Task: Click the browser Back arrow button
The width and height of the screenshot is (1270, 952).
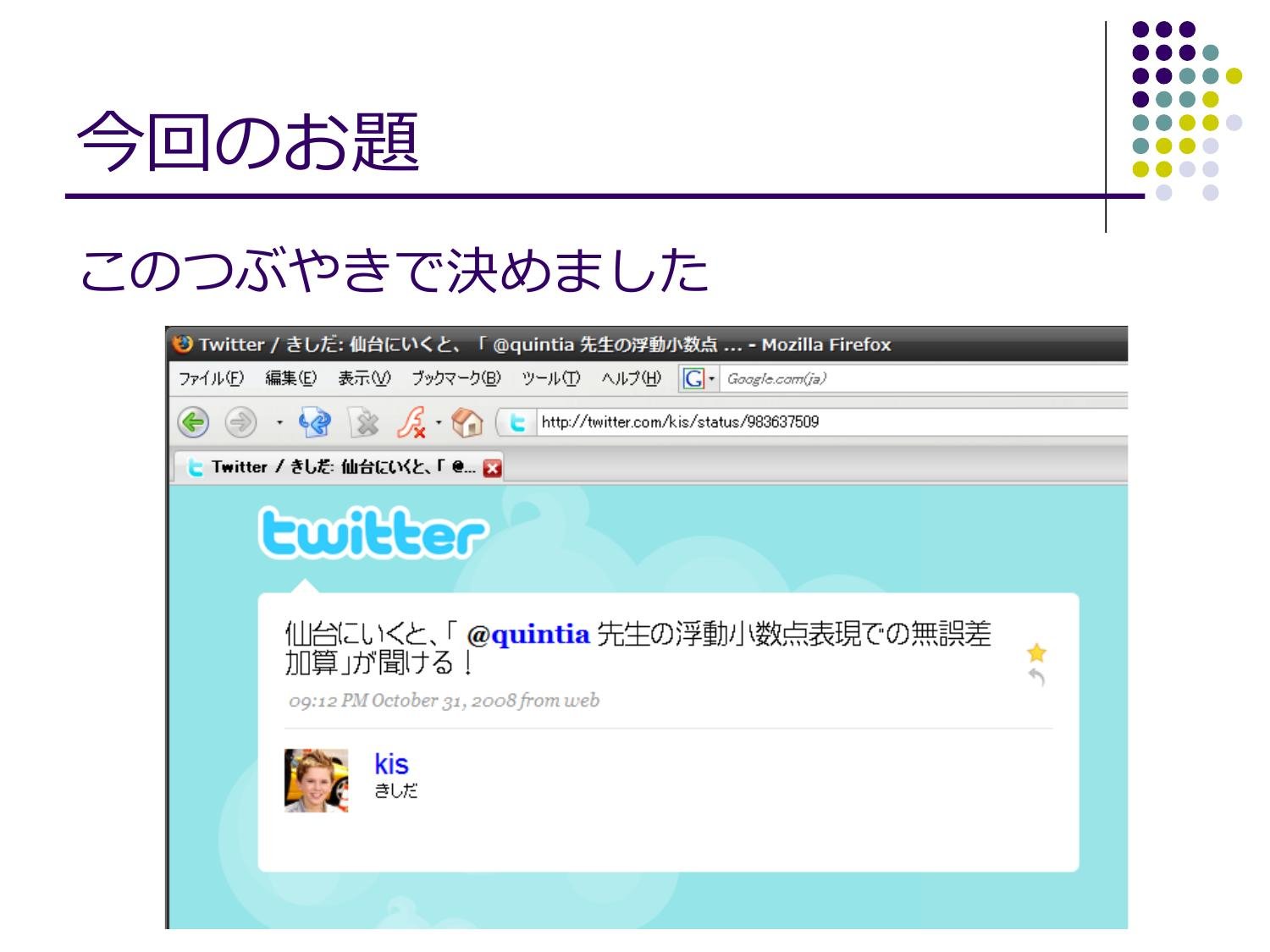Action: [194, 421]
